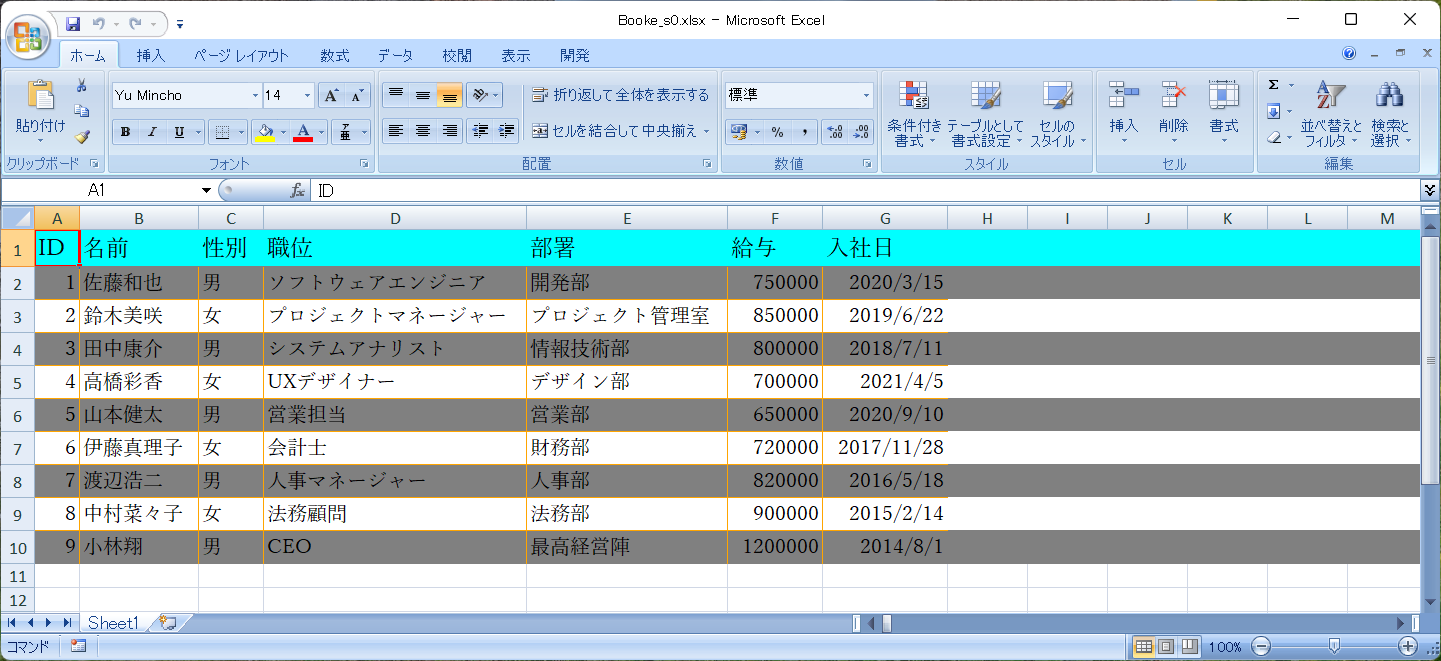Decrease font size with the small A button
Viewport: 1441px width, 661px height.
pos(358,96)
